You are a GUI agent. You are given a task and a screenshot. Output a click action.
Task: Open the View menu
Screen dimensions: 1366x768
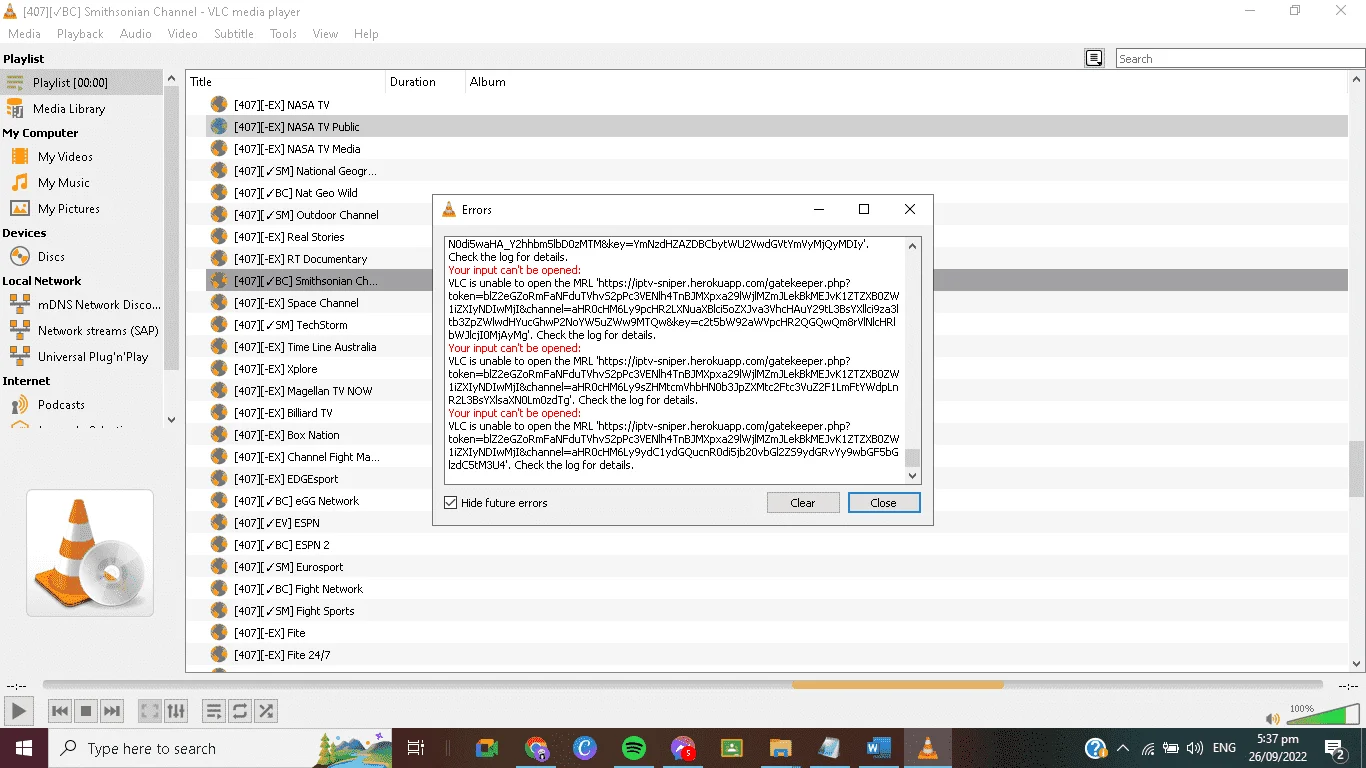(x=326, y=34)
